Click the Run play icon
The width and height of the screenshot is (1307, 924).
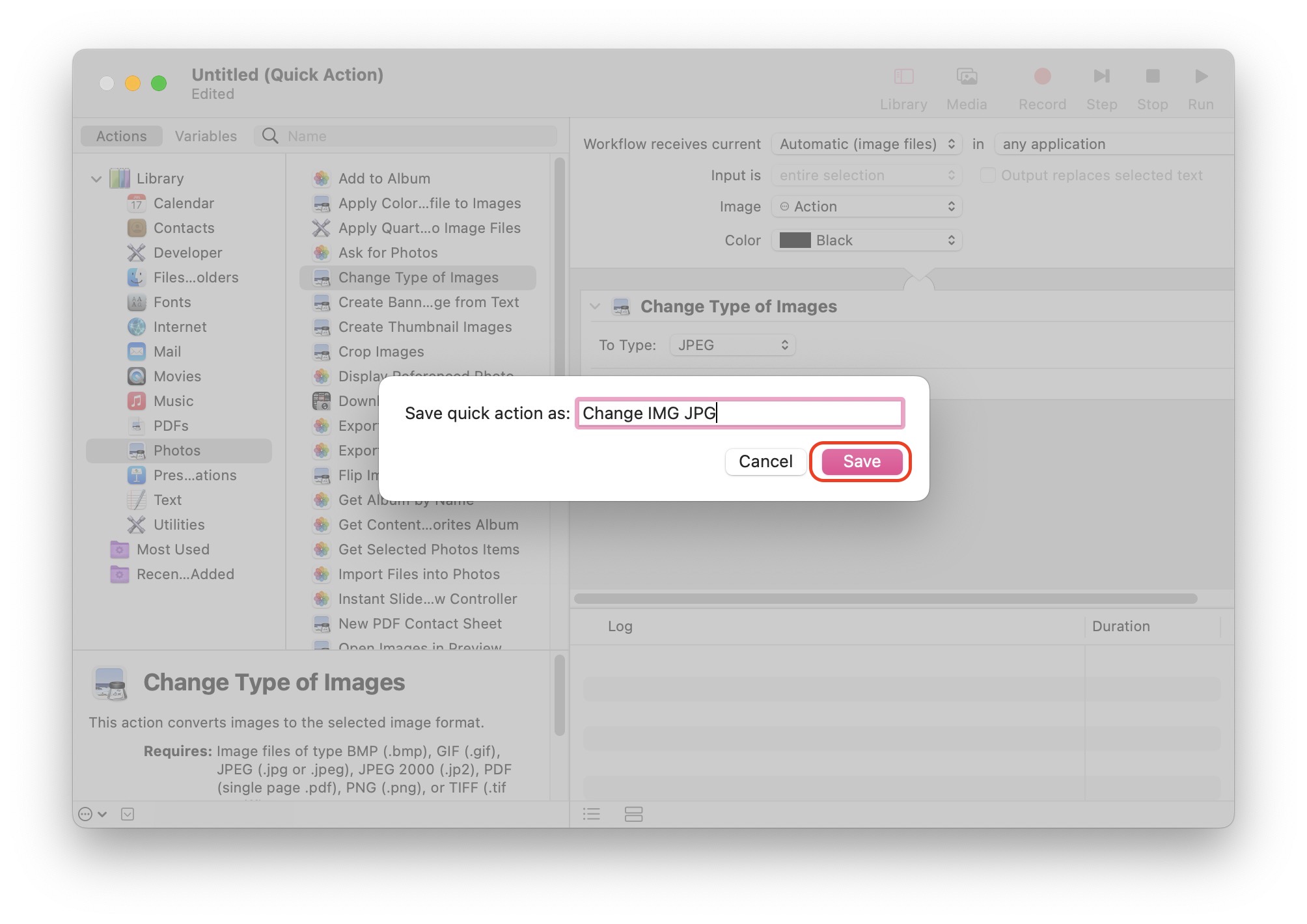(x=1201, y=77)
